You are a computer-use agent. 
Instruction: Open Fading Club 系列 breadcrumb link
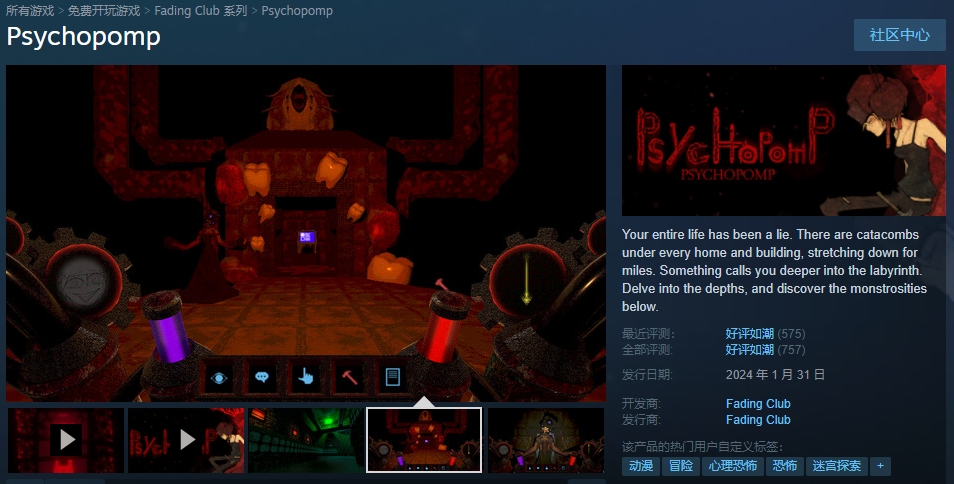pyautogui.click(x=201, y=11)
